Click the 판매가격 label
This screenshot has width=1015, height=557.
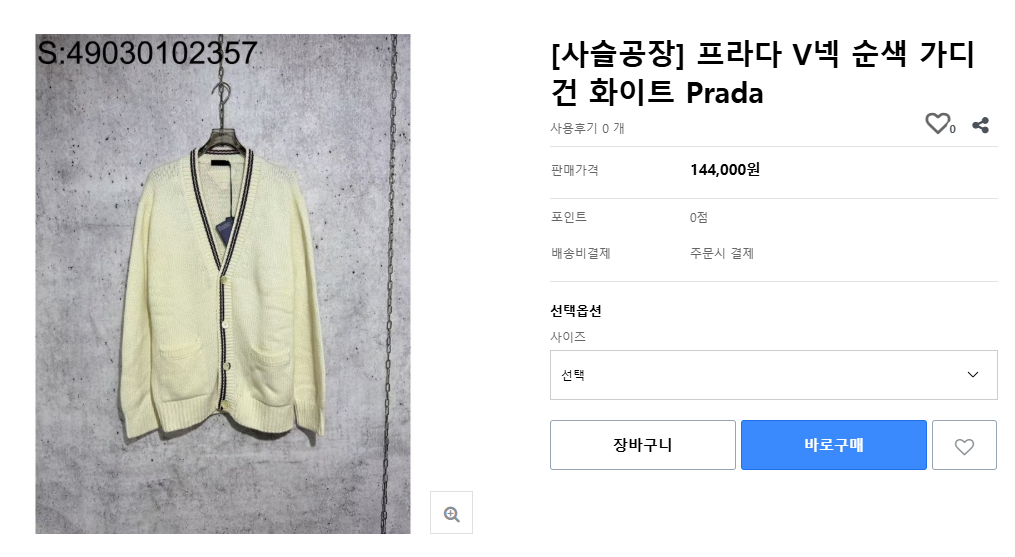(x=574, y=170)
